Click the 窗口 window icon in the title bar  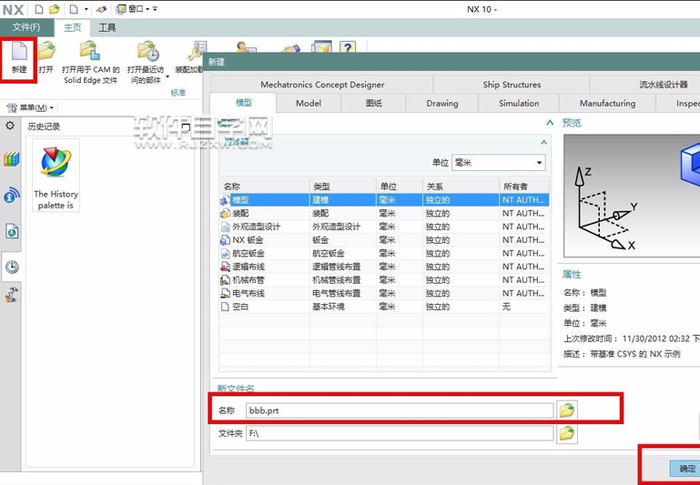coord(121,9)
